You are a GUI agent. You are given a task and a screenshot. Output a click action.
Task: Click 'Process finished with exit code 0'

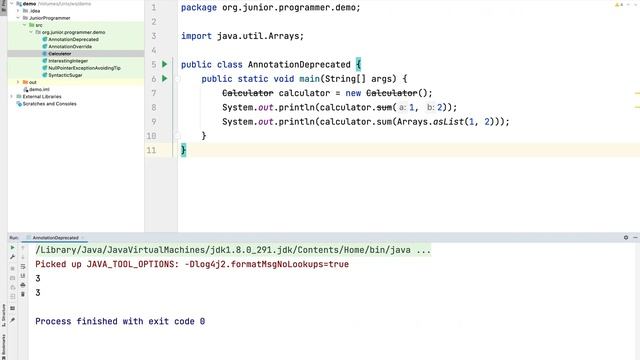coord(120,321)
